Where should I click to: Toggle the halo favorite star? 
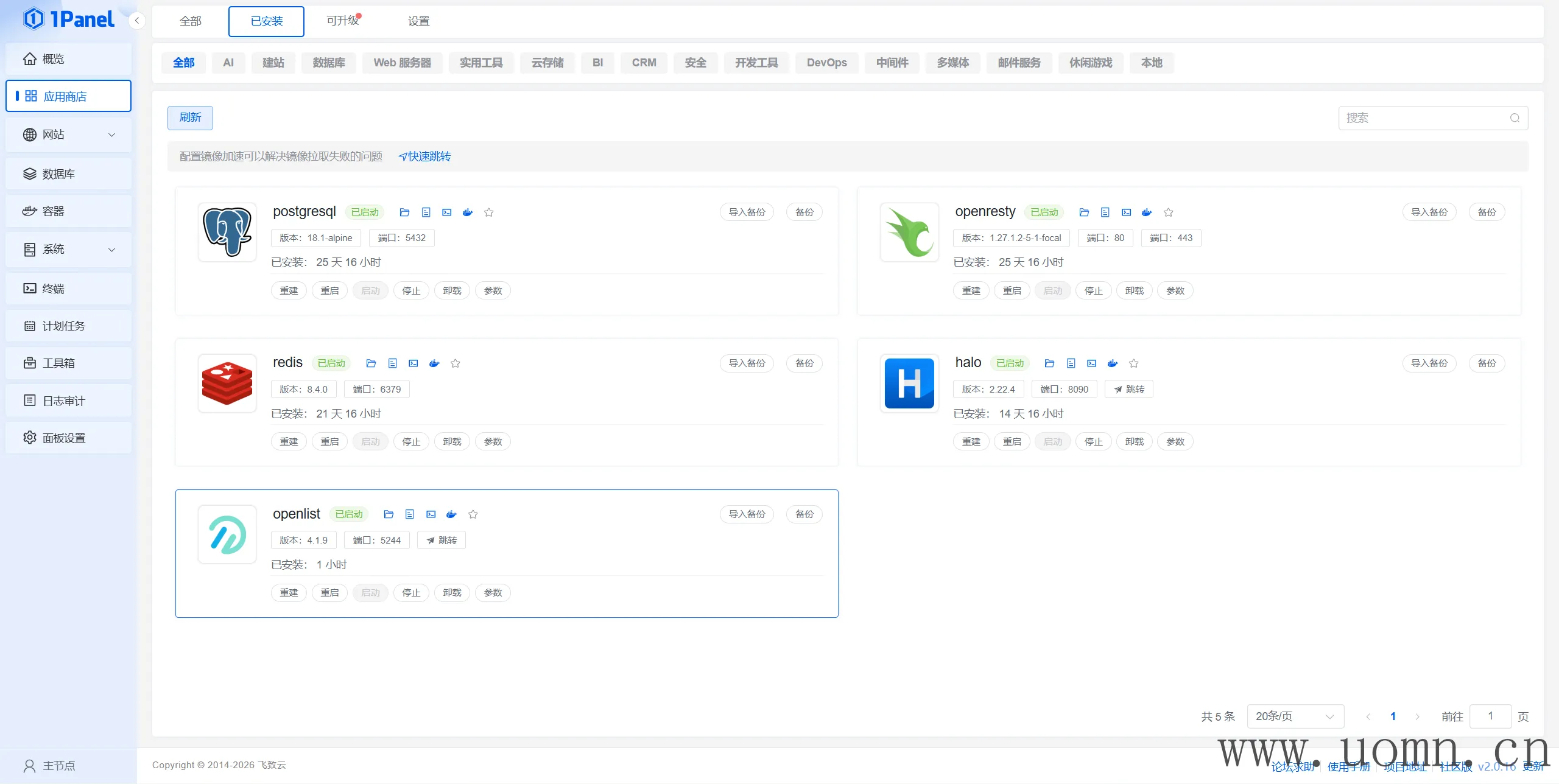pyautogui.click(x=1133, y=363)
